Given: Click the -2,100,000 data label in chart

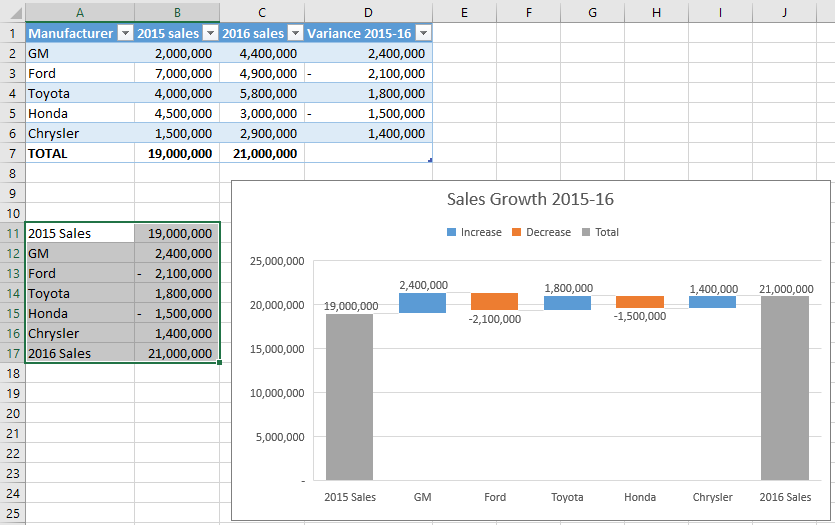Looking at the screenshot, I should pyautogui.click(x=495, y=319).
